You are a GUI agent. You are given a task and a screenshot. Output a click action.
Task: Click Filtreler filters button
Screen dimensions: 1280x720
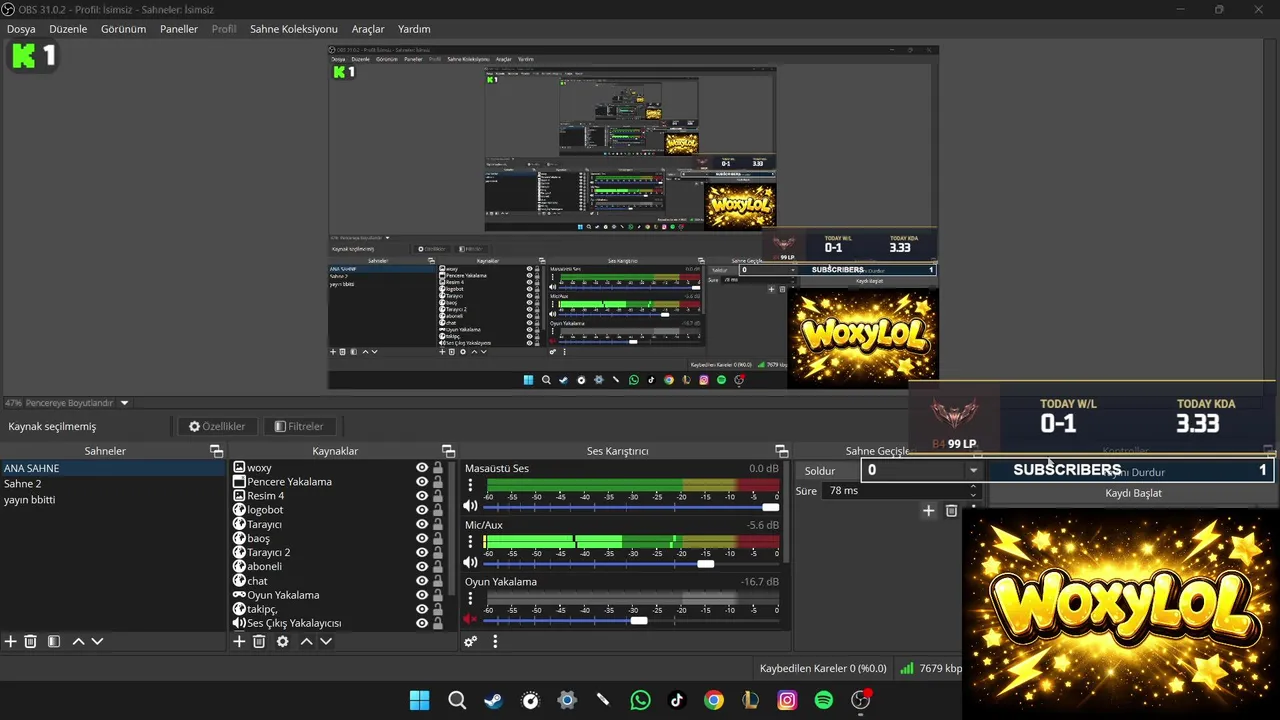(x=299, y=426)
